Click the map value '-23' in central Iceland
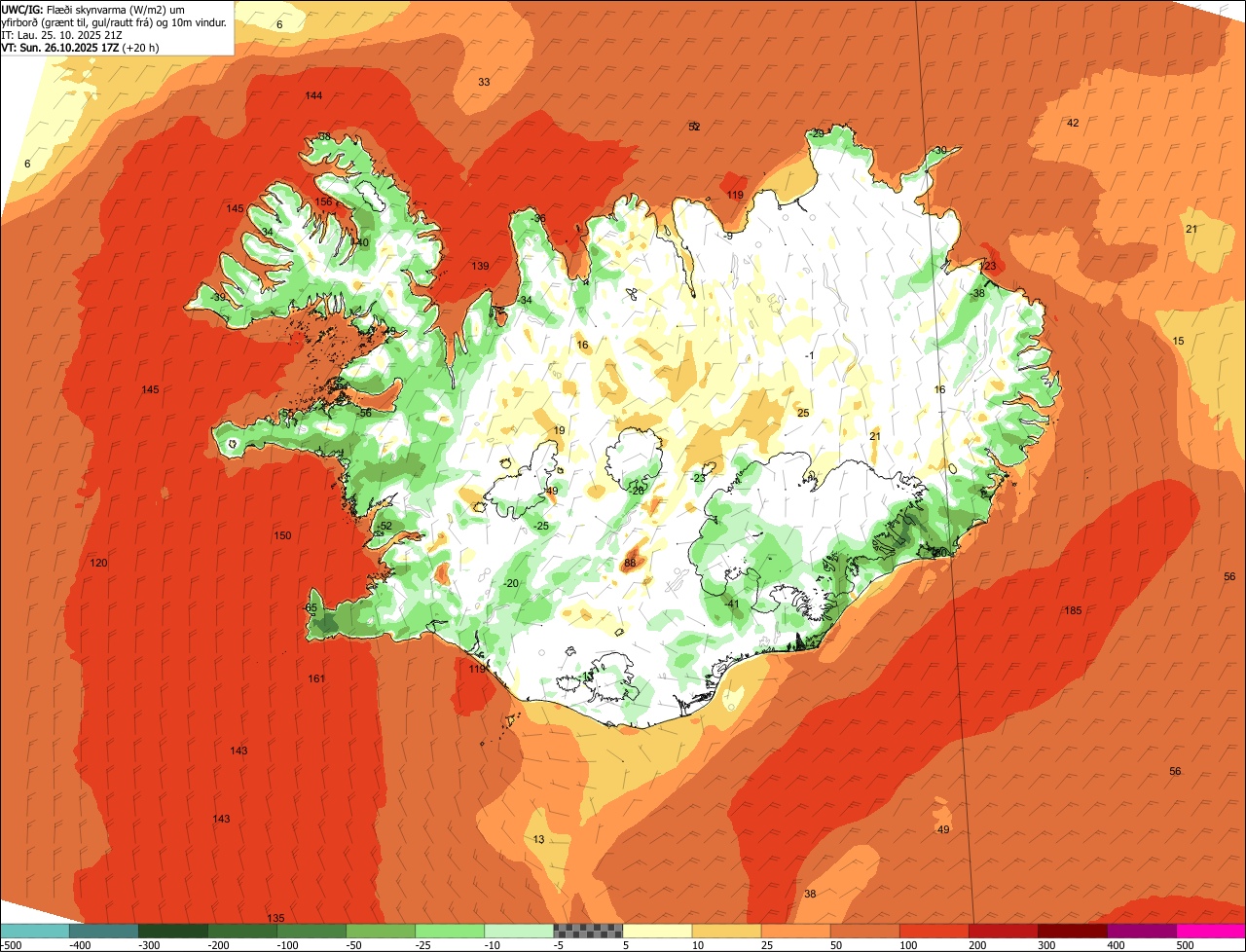The image size is (1246, 952). point(698,478)
